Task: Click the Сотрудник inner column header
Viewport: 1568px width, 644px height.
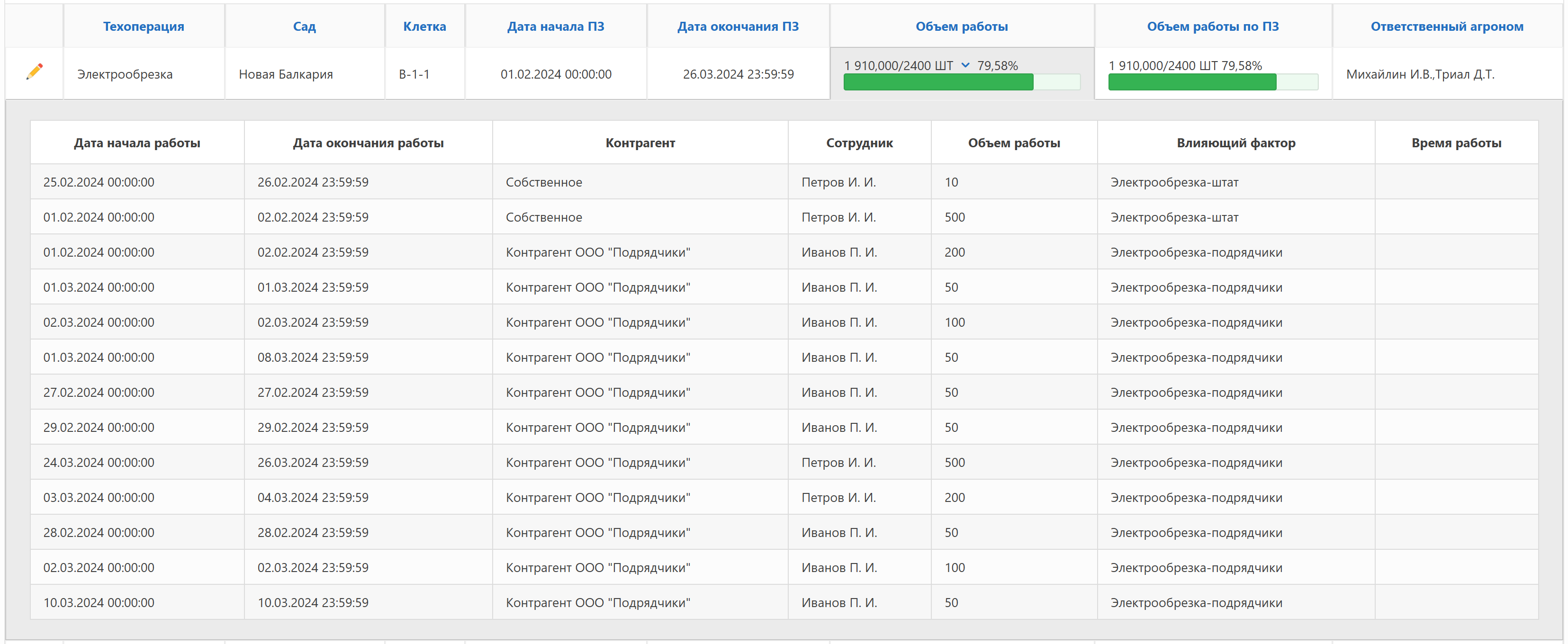Action: 859,143
